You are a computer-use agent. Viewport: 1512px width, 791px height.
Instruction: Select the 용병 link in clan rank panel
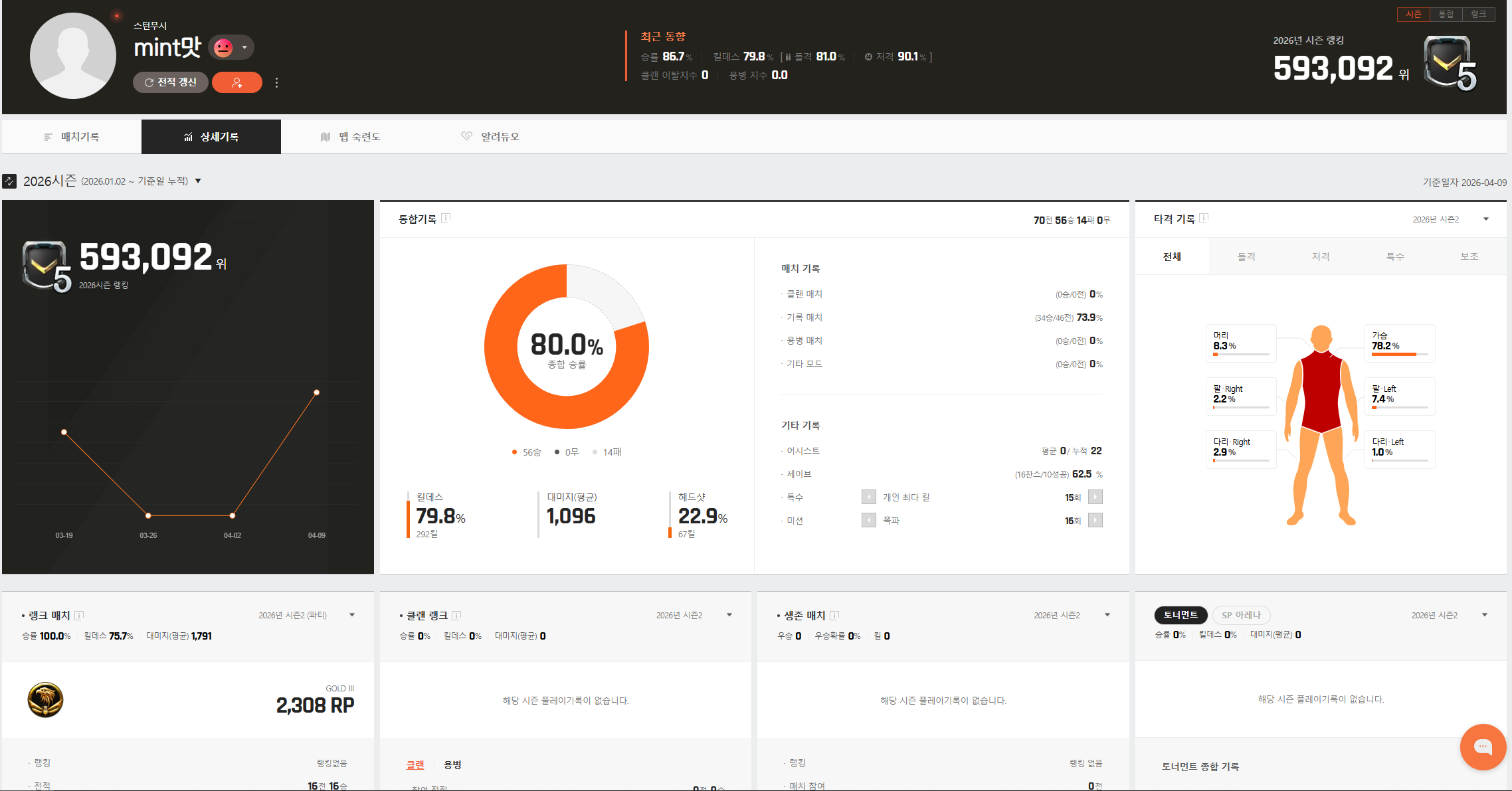point(452,764)
